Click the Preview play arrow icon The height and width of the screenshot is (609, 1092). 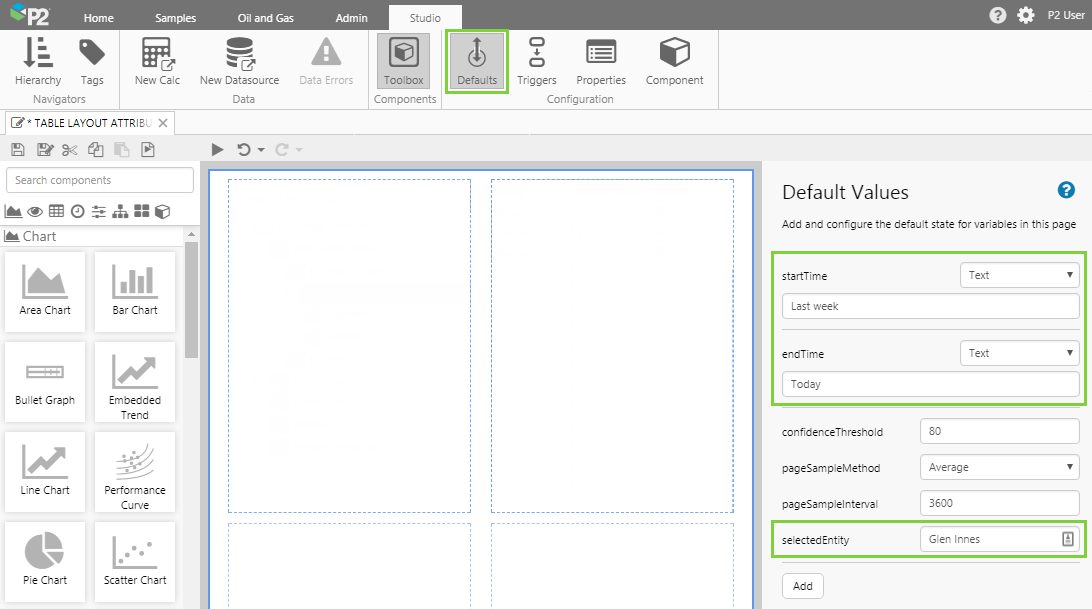[217, 150]
